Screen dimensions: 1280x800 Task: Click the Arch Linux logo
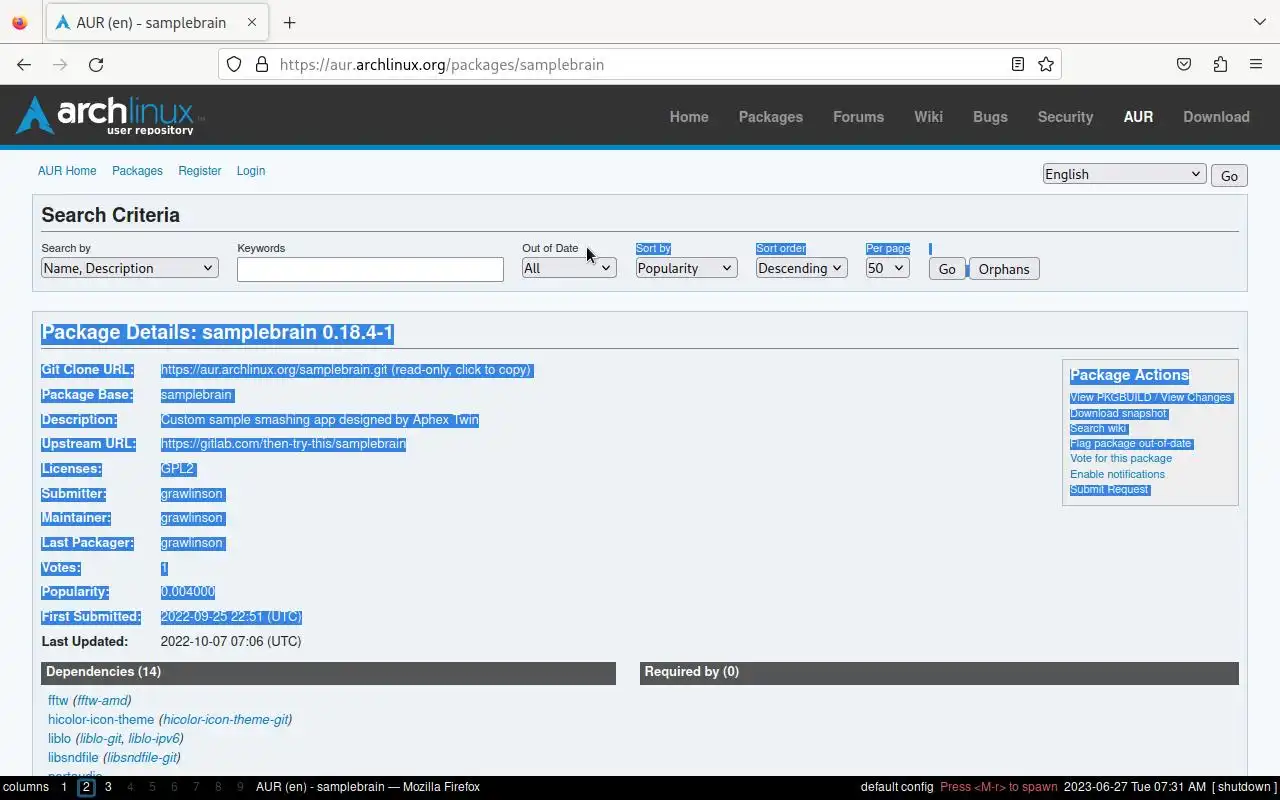tap(107, 115)
